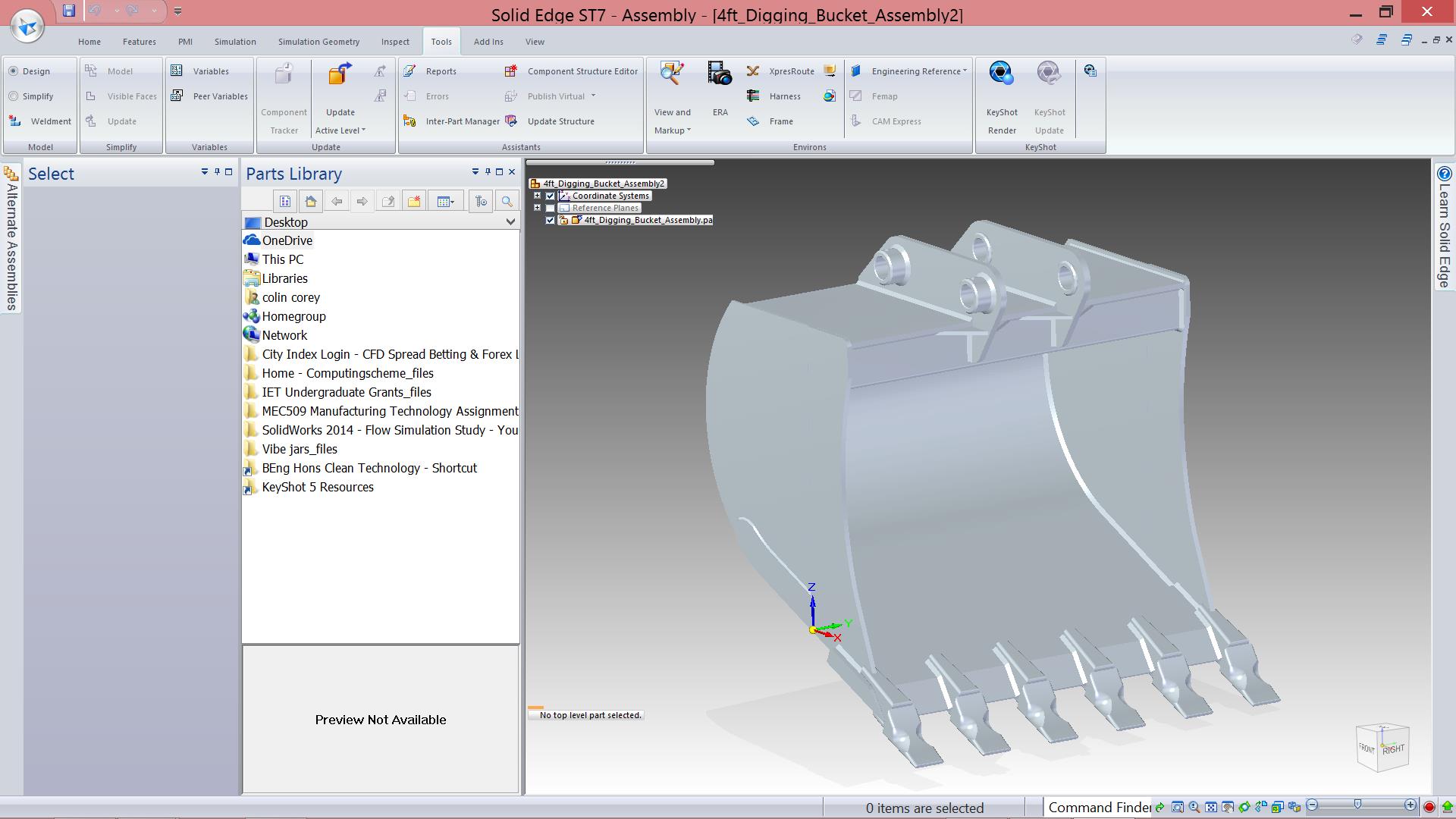Click the FRONT face of view cube
This screenshot has width=1456, height=819.
coord(1367,748)
